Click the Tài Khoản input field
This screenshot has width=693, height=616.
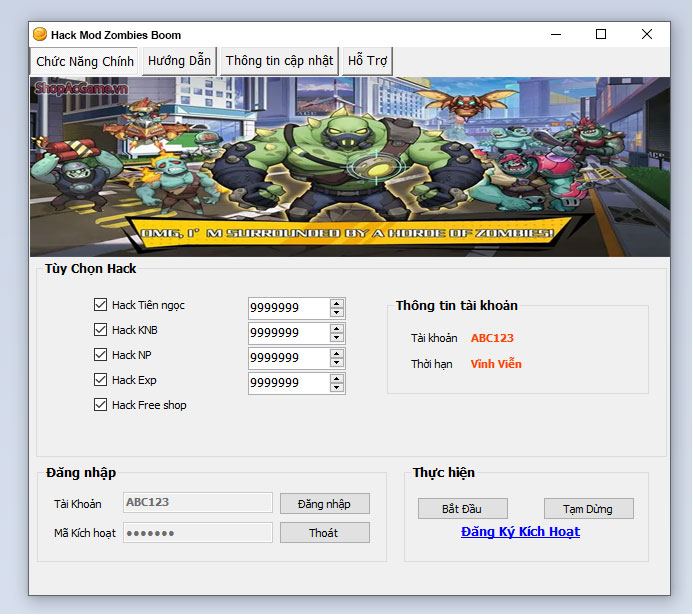tap(198, 503)
